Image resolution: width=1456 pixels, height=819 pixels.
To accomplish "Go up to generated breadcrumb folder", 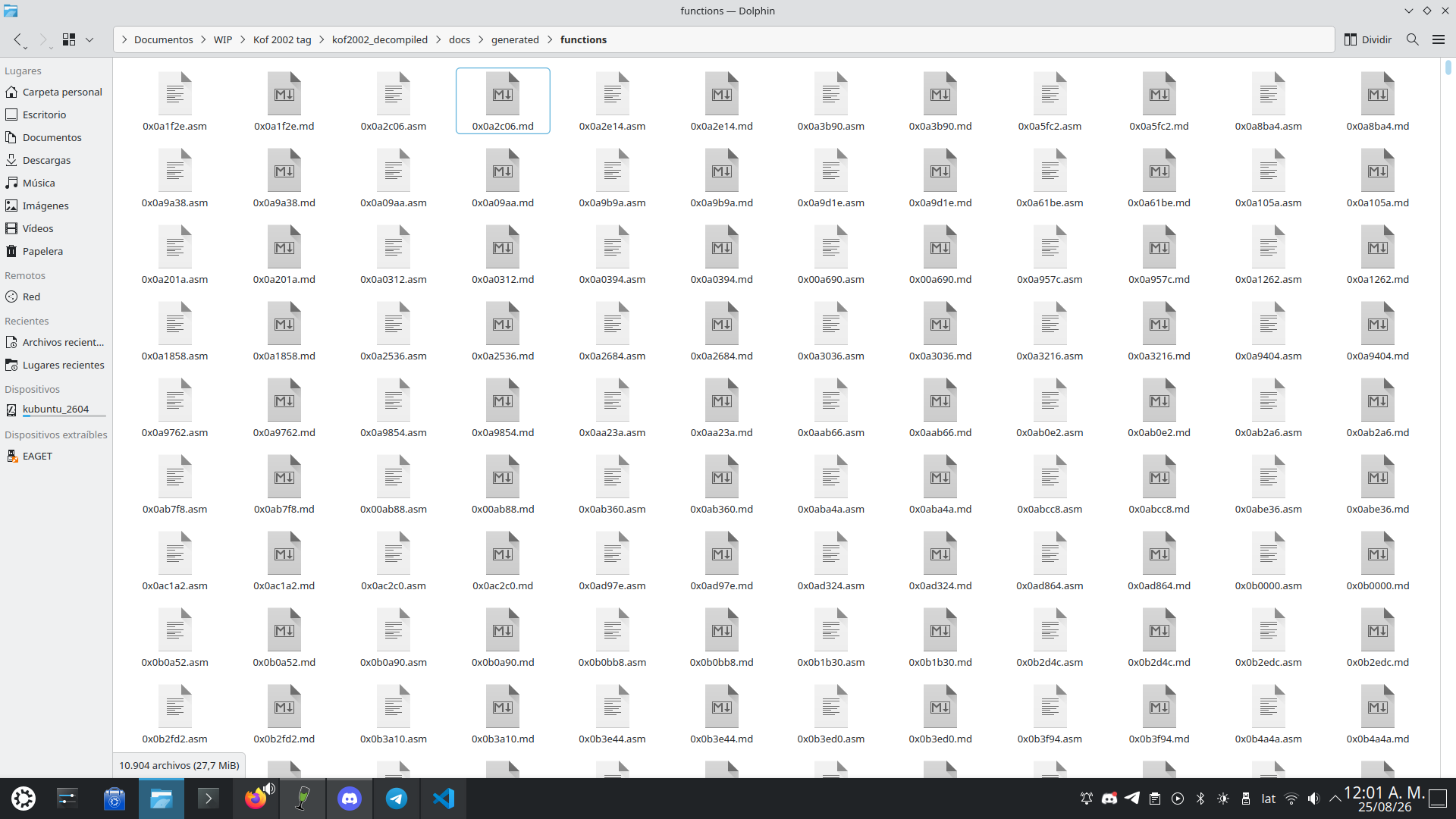I will point(515,39).
